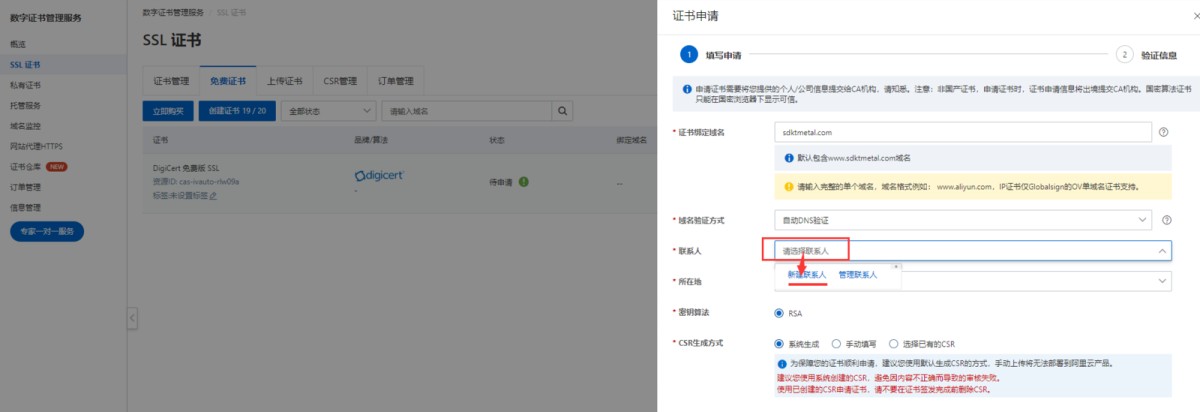Switch to 免费证书 tab

point(227,81)
